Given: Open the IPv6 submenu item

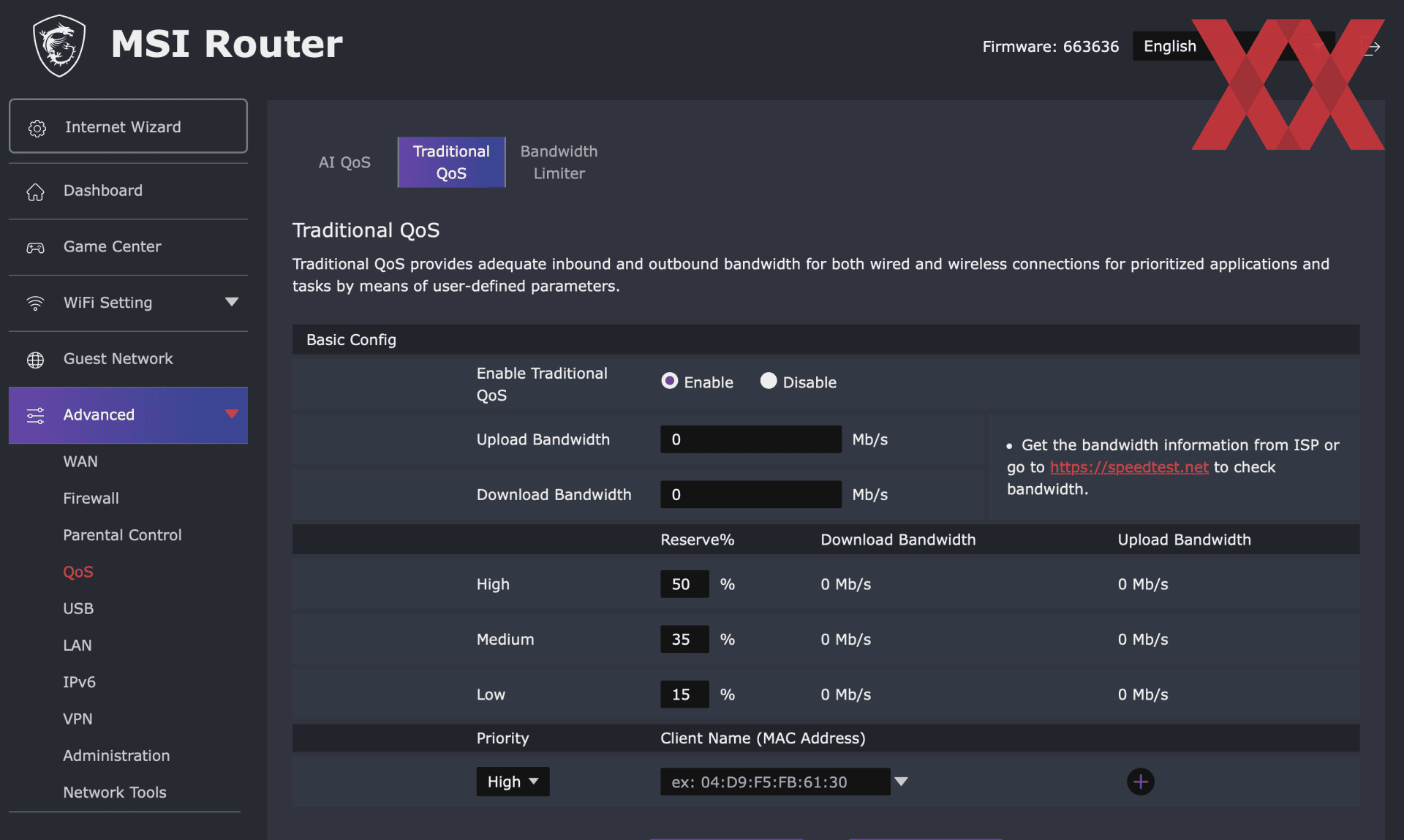Looking at the screenshot, I should (79, 682).
